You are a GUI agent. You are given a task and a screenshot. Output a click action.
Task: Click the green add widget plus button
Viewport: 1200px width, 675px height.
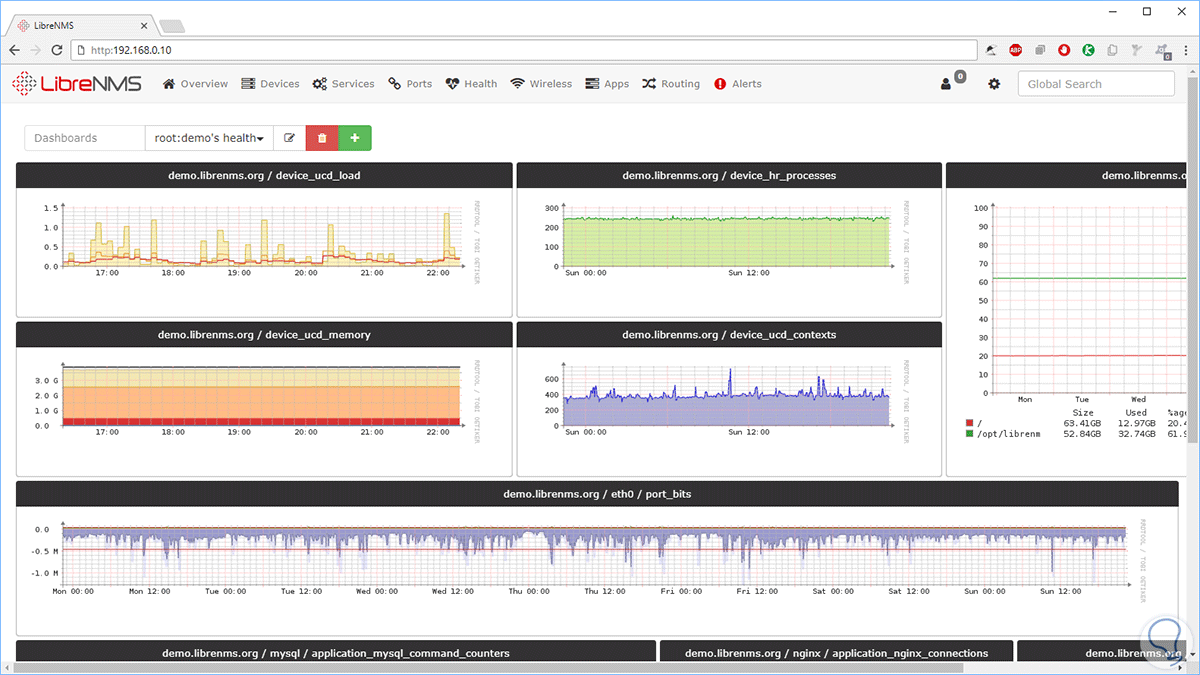pos(355,138)
